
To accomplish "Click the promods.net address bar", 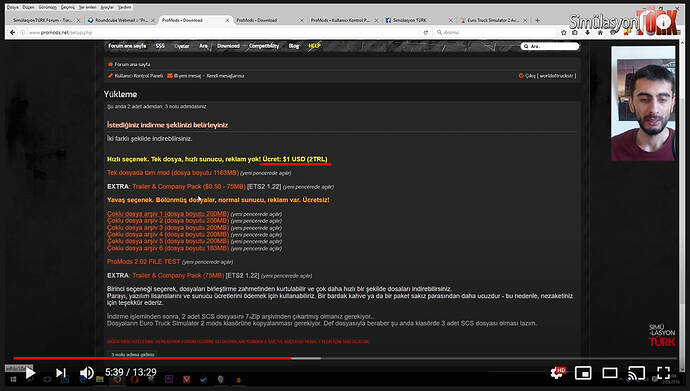I will point(220,33).
